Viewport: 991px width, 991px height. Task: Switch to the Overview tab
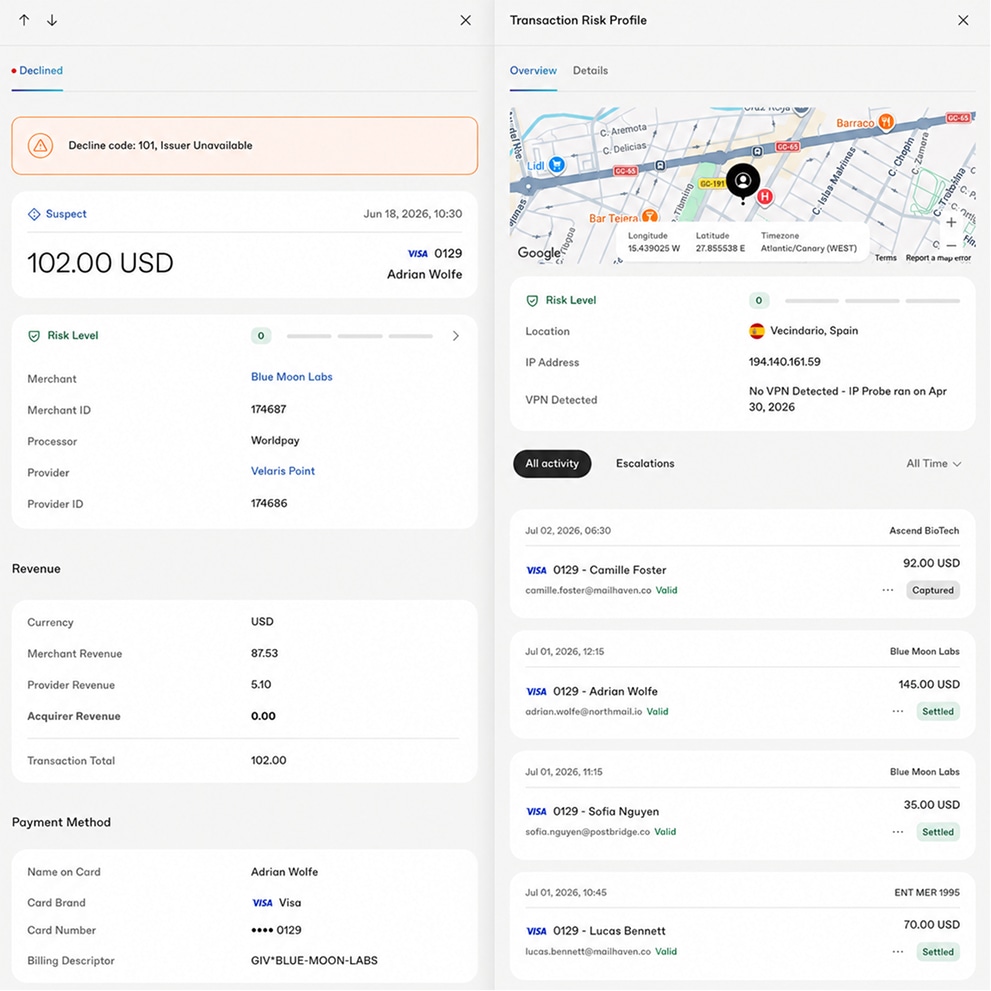533,70
